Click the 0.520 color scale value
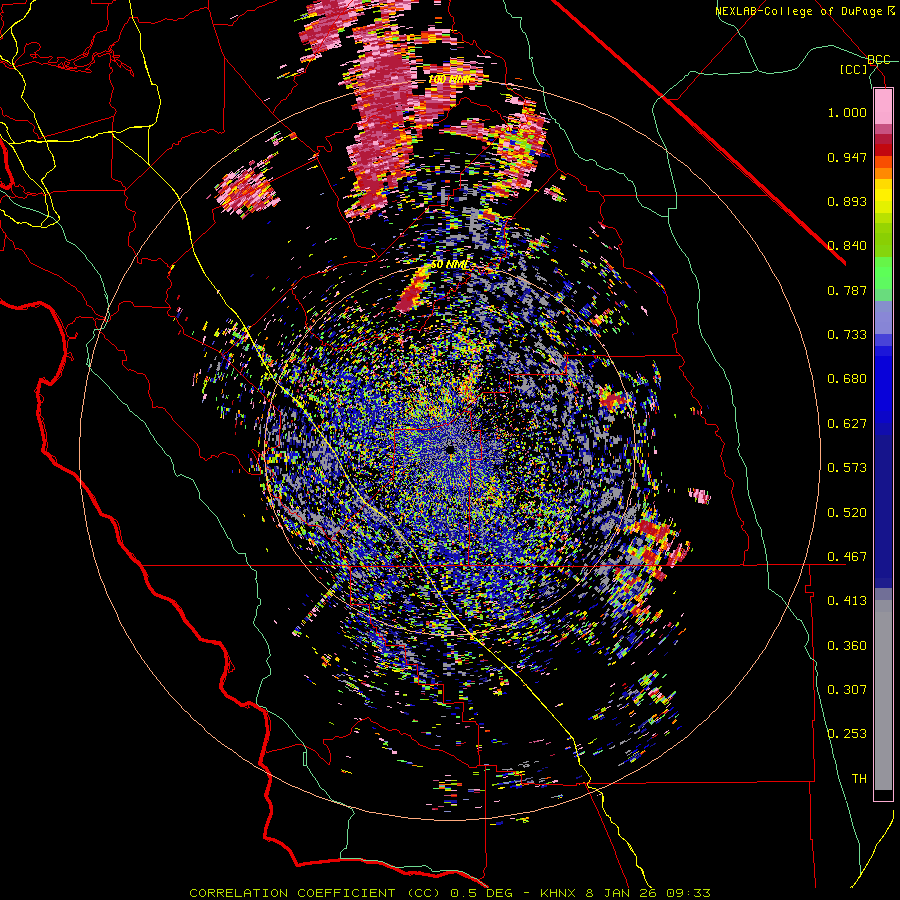This screenshot has height=900, width=900. [847, 513]
